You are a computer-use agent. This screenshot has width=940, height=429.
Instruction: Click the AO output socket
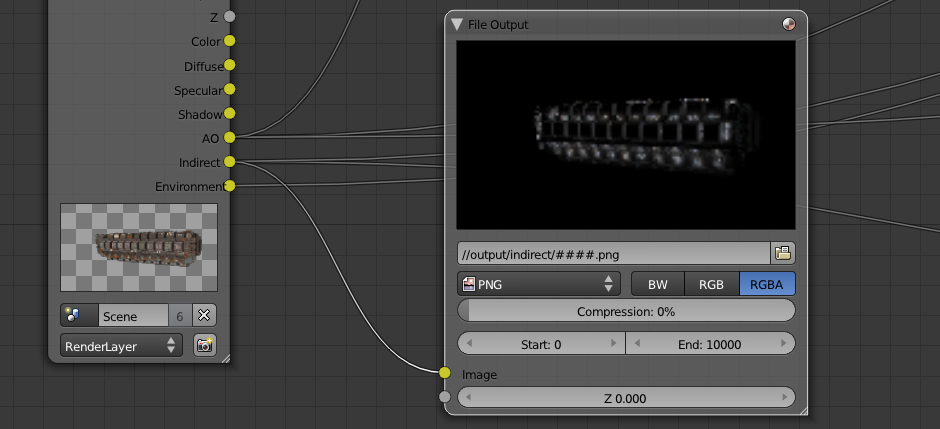click(229, 138)
